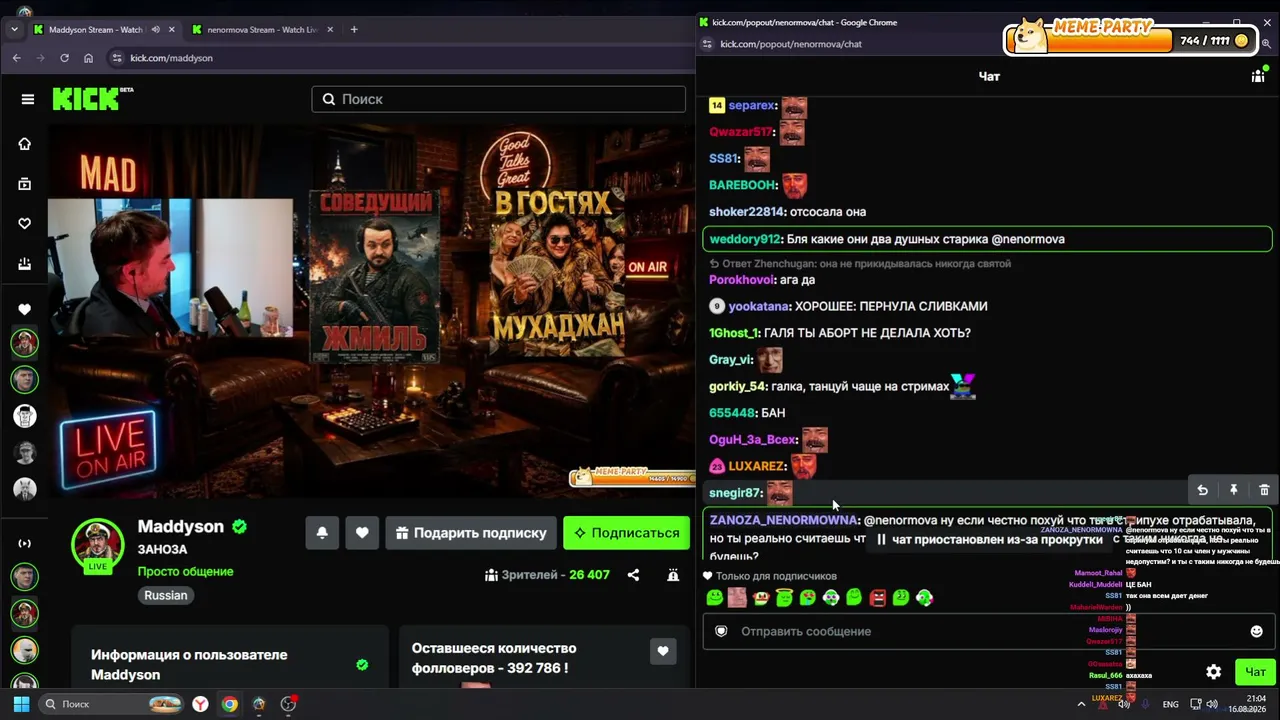
Task: Open Windows Start menu
Action: pyautogui.click(x=21, y=704)
